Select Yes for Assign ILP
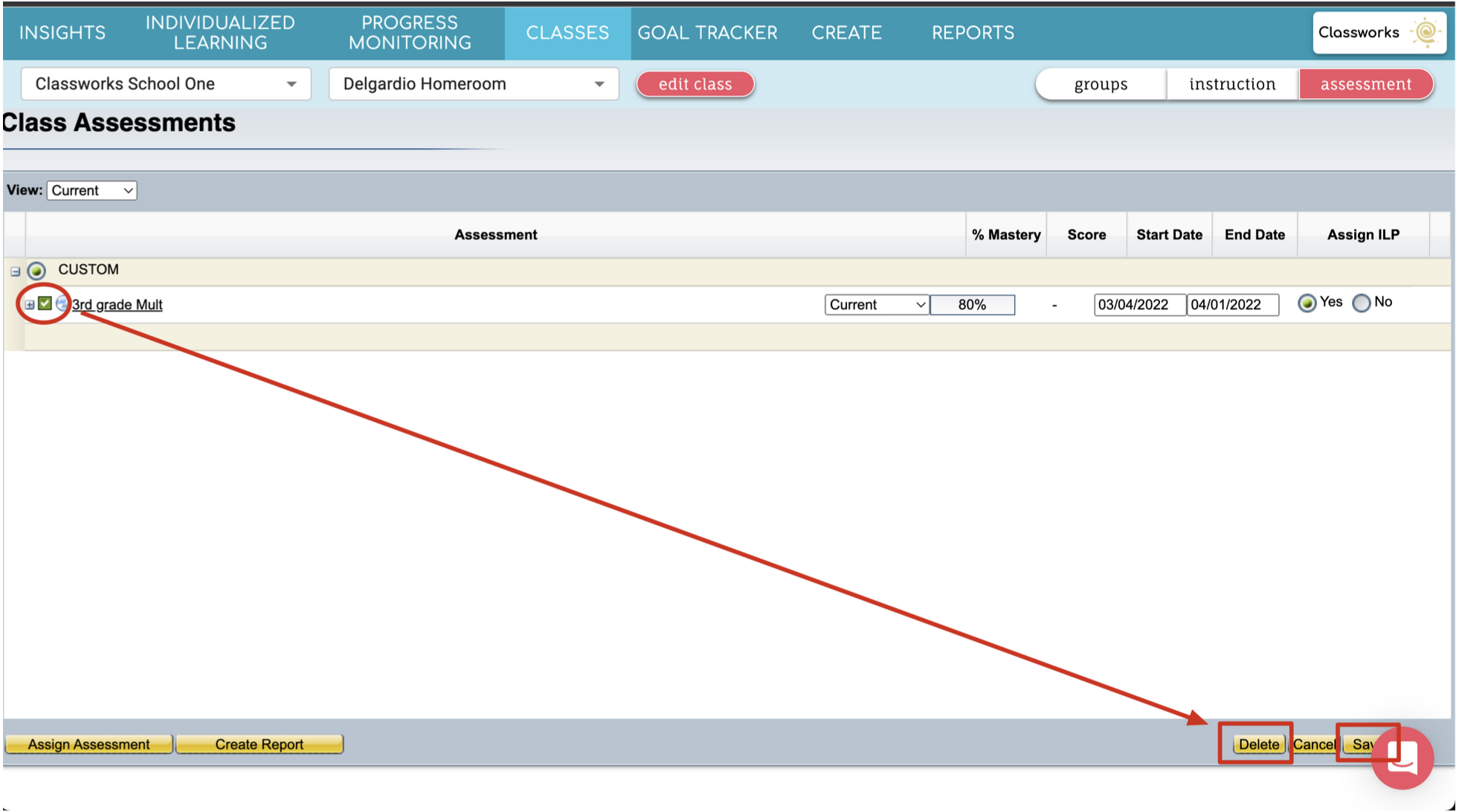The width and height of the screenshot is (1459, 812). (1307, 303)
